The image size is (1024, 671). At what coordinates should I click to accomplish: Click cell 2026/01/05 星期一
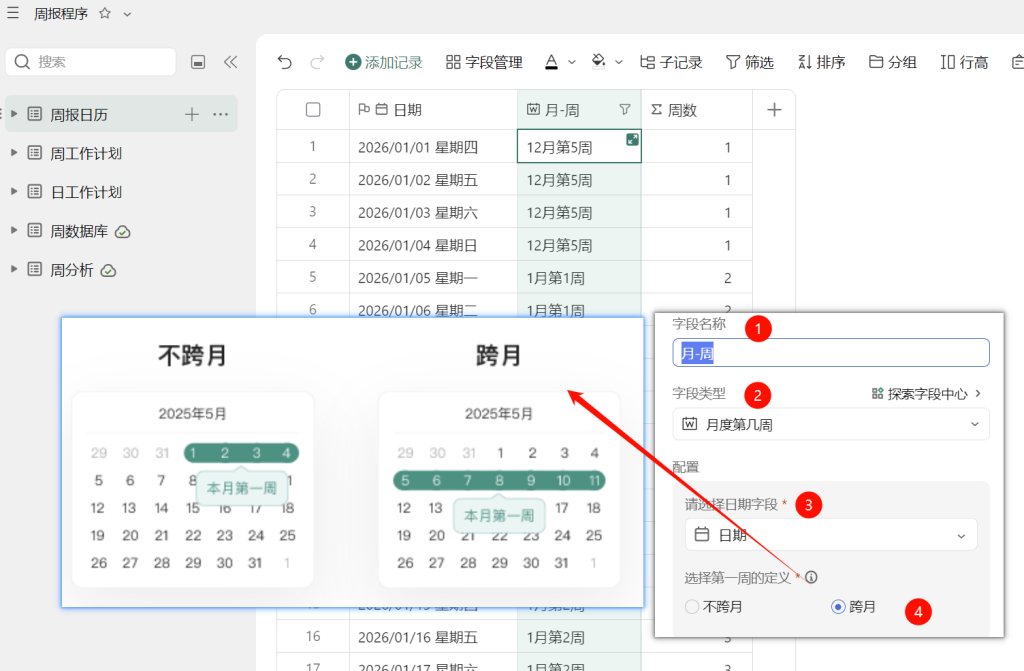click(x=434, y=278)
